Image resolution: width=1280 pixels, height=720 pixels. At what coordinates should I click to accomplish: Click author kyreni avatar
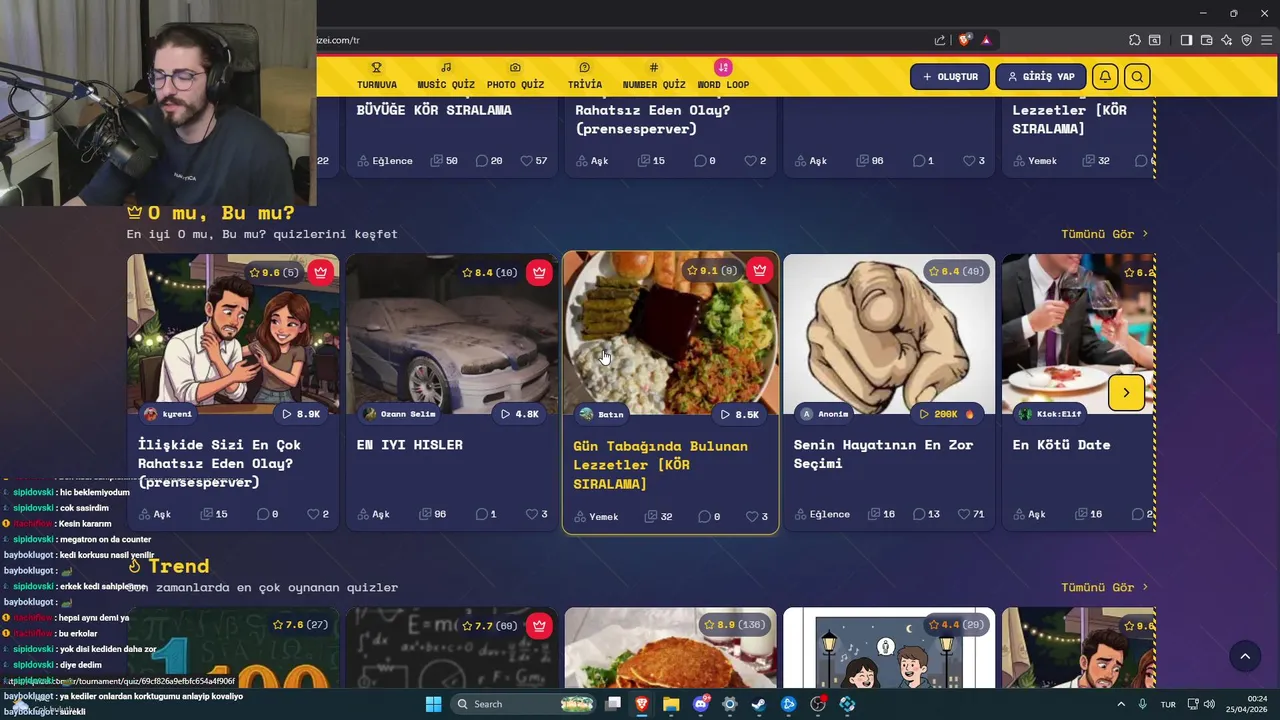(x=151, y=414)
